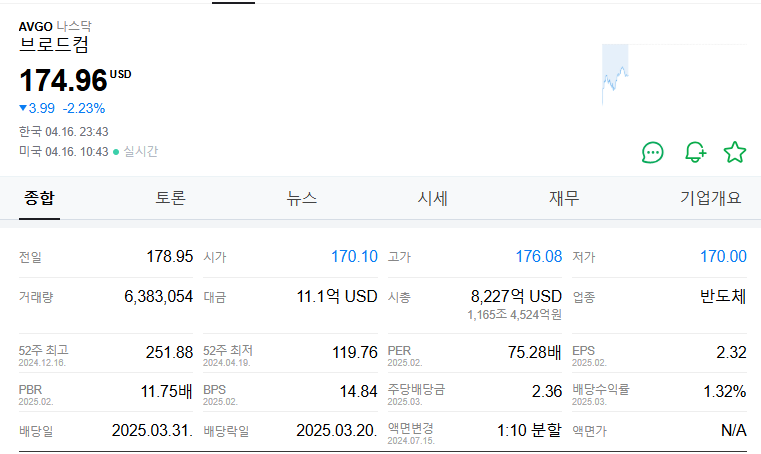The height and width of the screenshot is (454, 761).
Task: Click the market cap 8,227억 USD
Action: click(516, 296)
